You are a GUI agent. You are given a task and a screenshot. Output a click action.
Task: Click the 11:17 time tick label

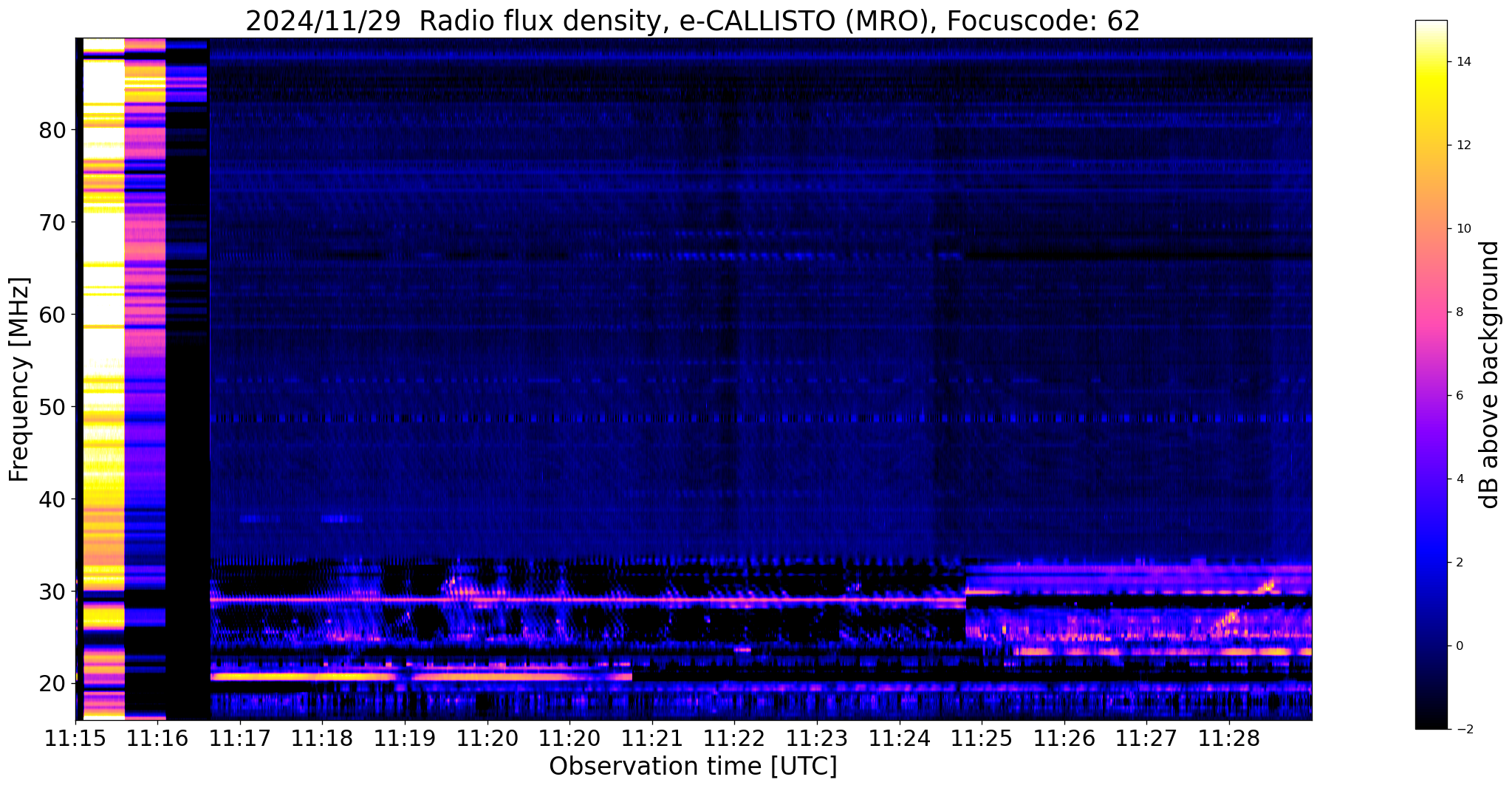239,738
